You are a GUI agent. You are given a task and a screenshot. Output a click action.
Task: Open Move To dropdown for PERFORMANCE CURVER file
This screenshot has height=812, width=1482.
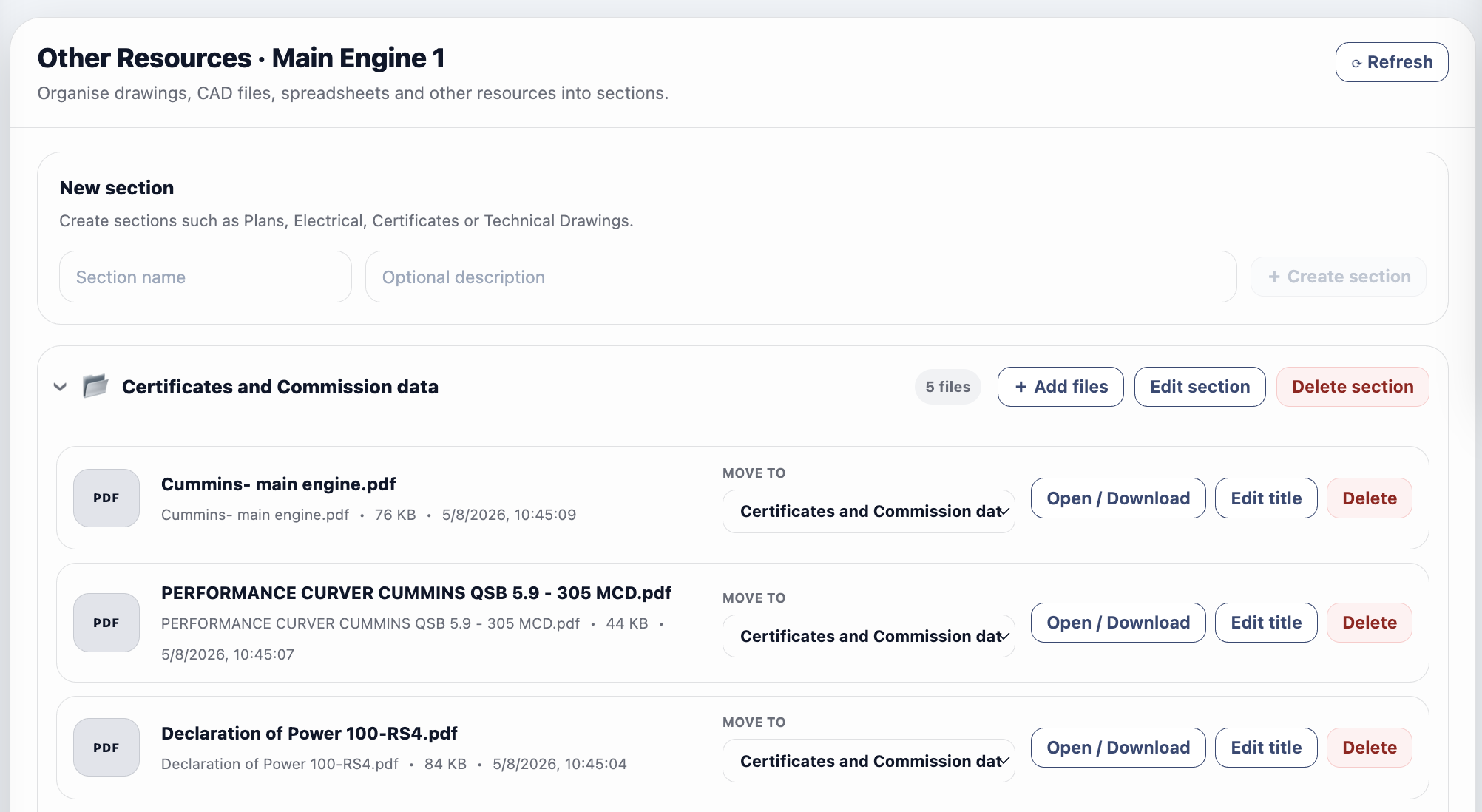[x=869, y=636]
